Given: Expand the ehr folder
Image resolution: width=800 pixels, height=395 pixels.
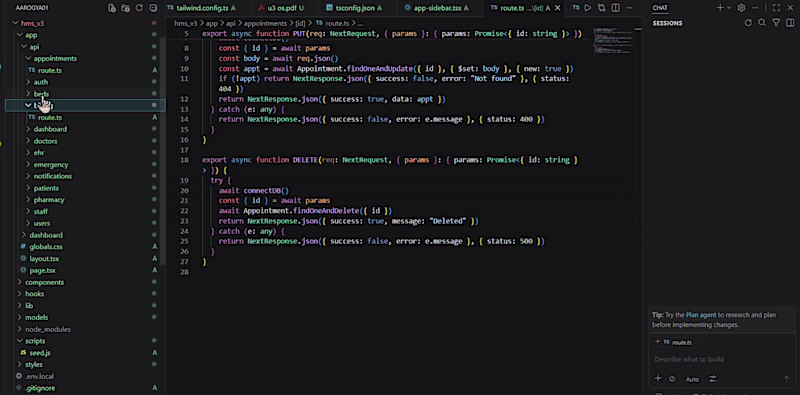Looking at the screenshot, I should (85, 153).
